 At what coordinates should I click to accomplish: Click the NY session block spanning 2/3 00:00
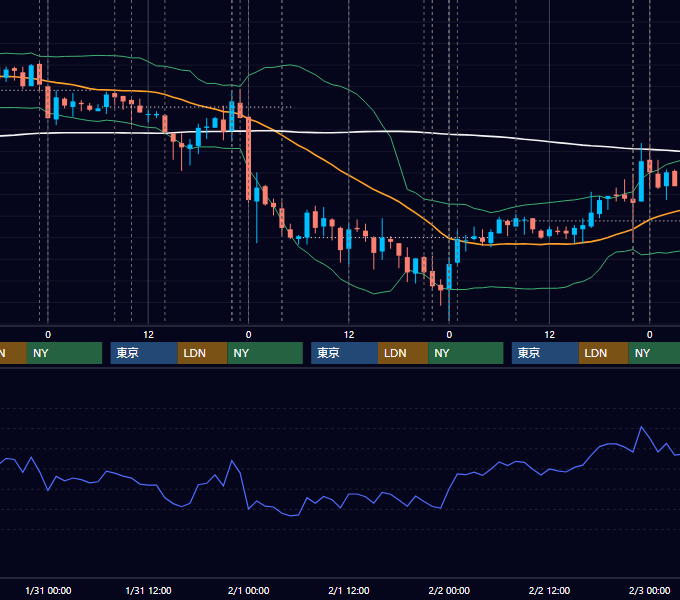click(654, 353)
